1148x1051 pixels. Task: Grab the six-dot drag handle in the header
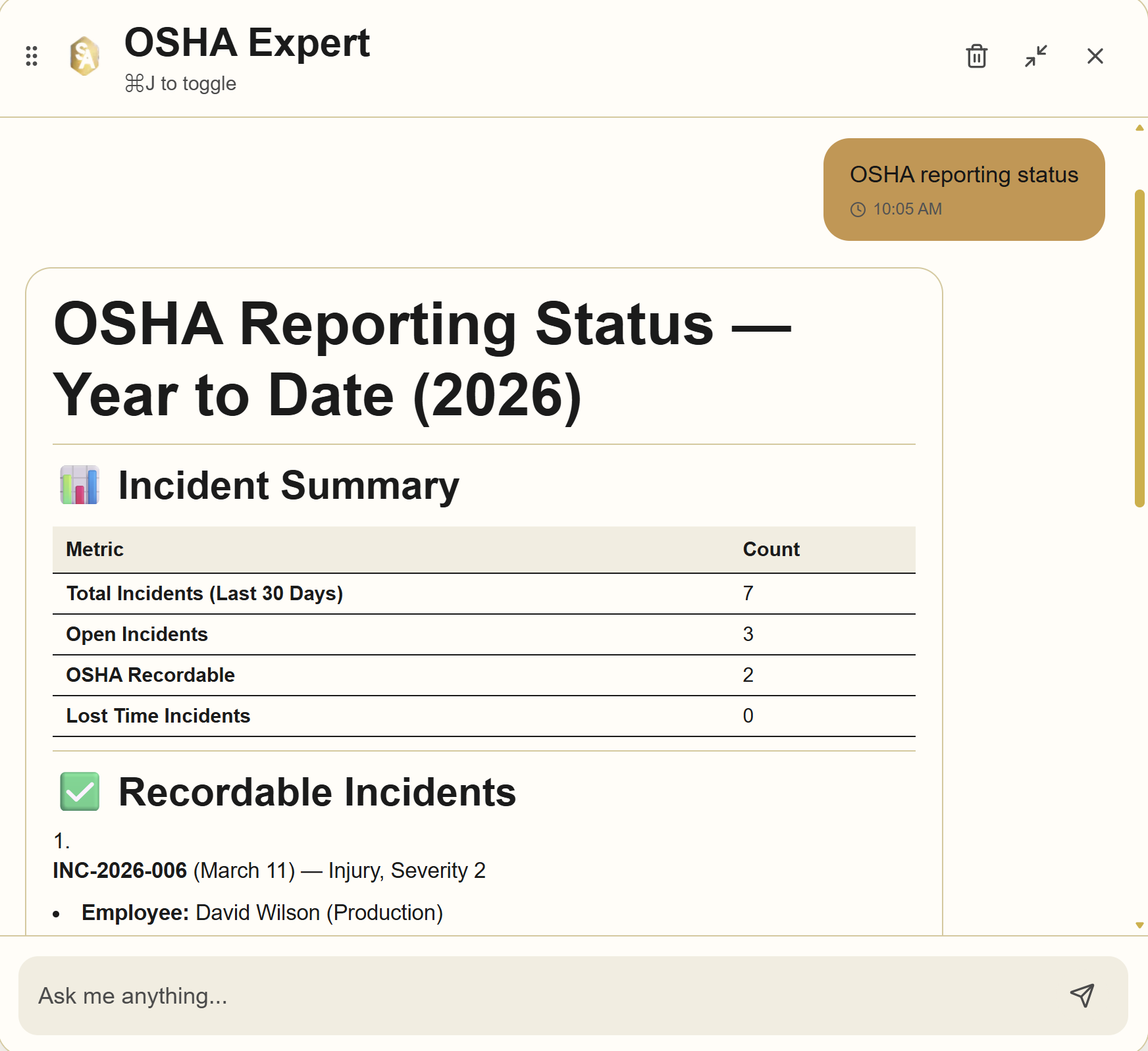[31, 57]
